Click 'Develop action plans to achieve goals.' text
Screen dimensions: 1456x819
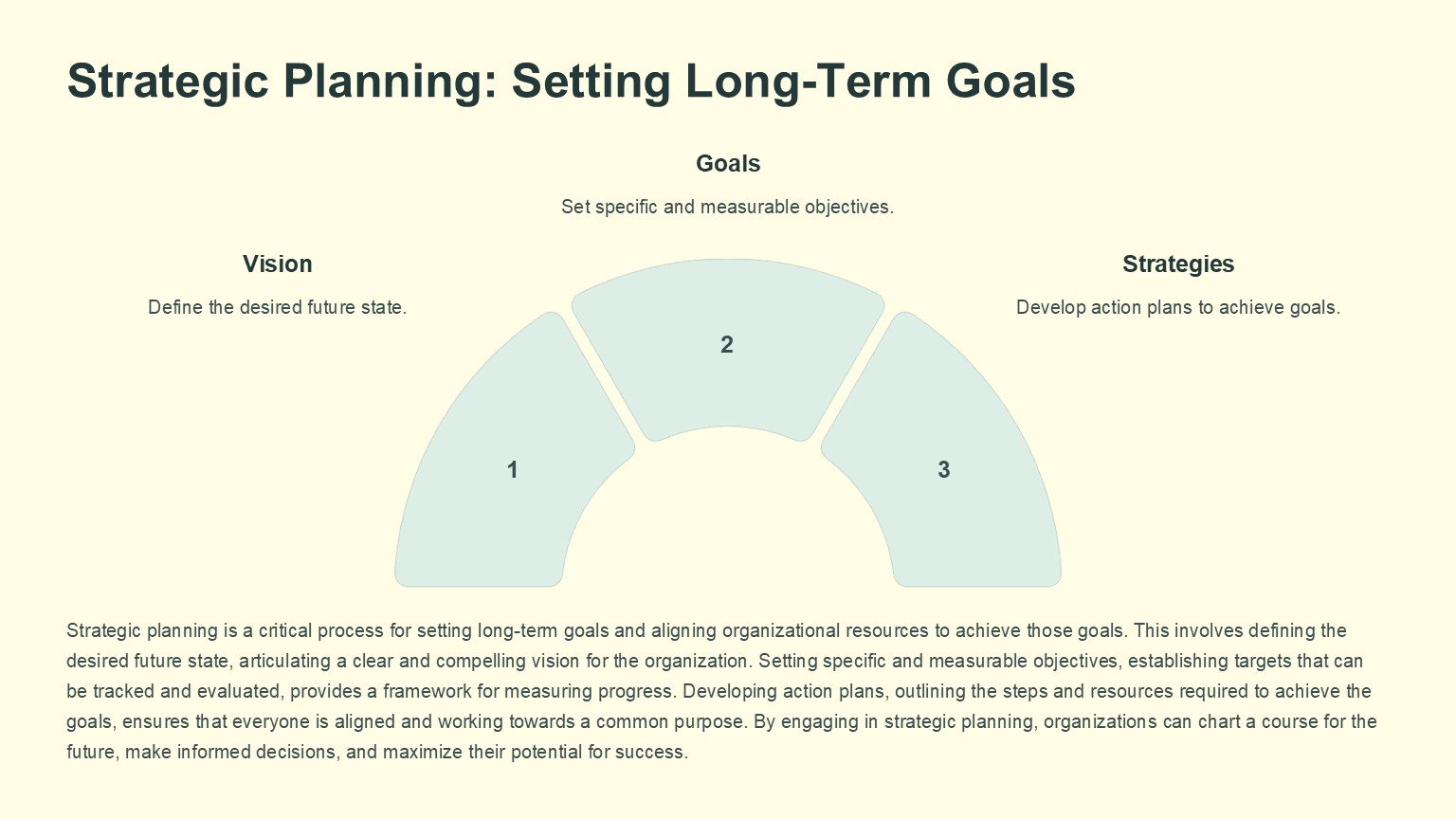pos(1177,307)
